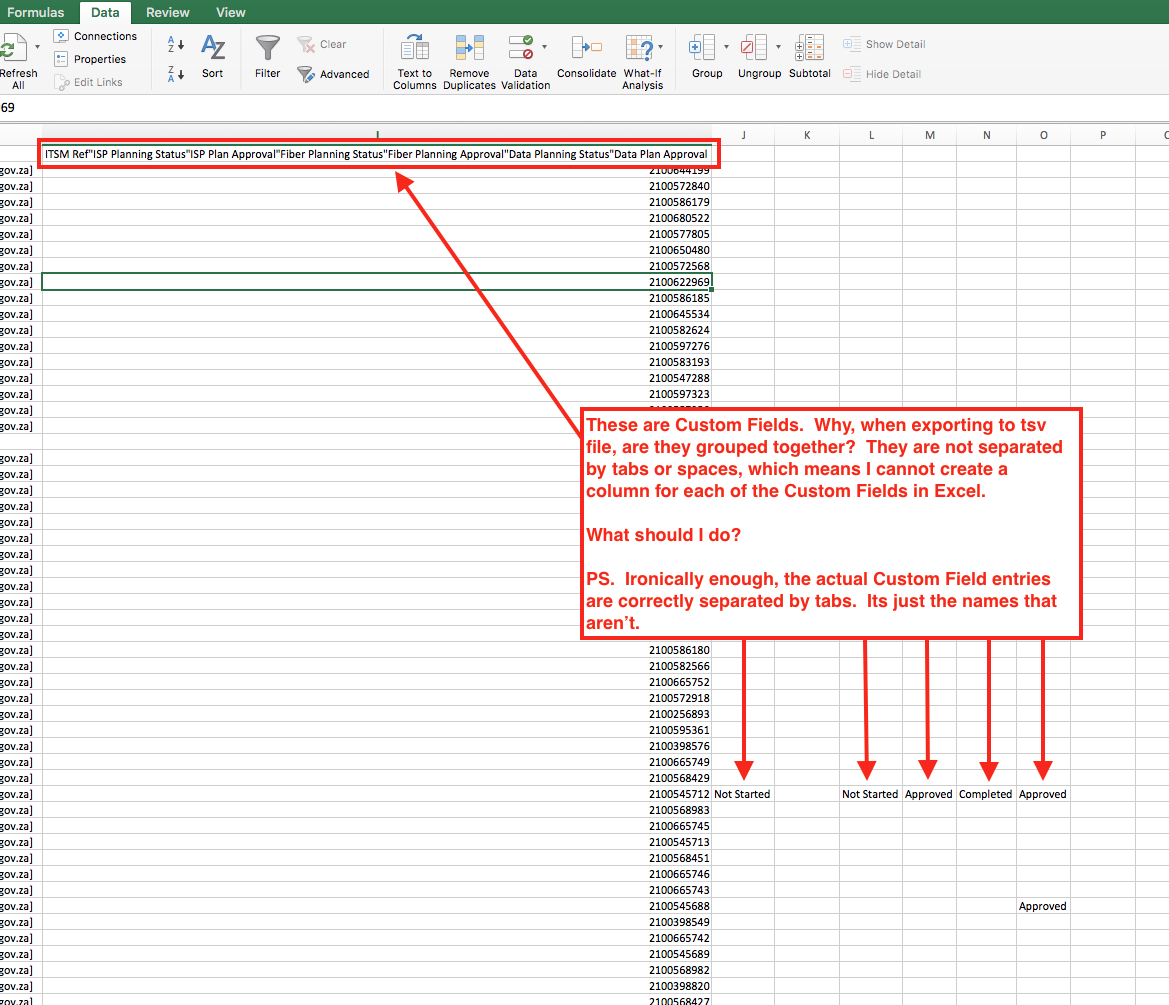1169x1005 pixels.
Task: Open the Review ribbon tab
Action: coord(168,12)
